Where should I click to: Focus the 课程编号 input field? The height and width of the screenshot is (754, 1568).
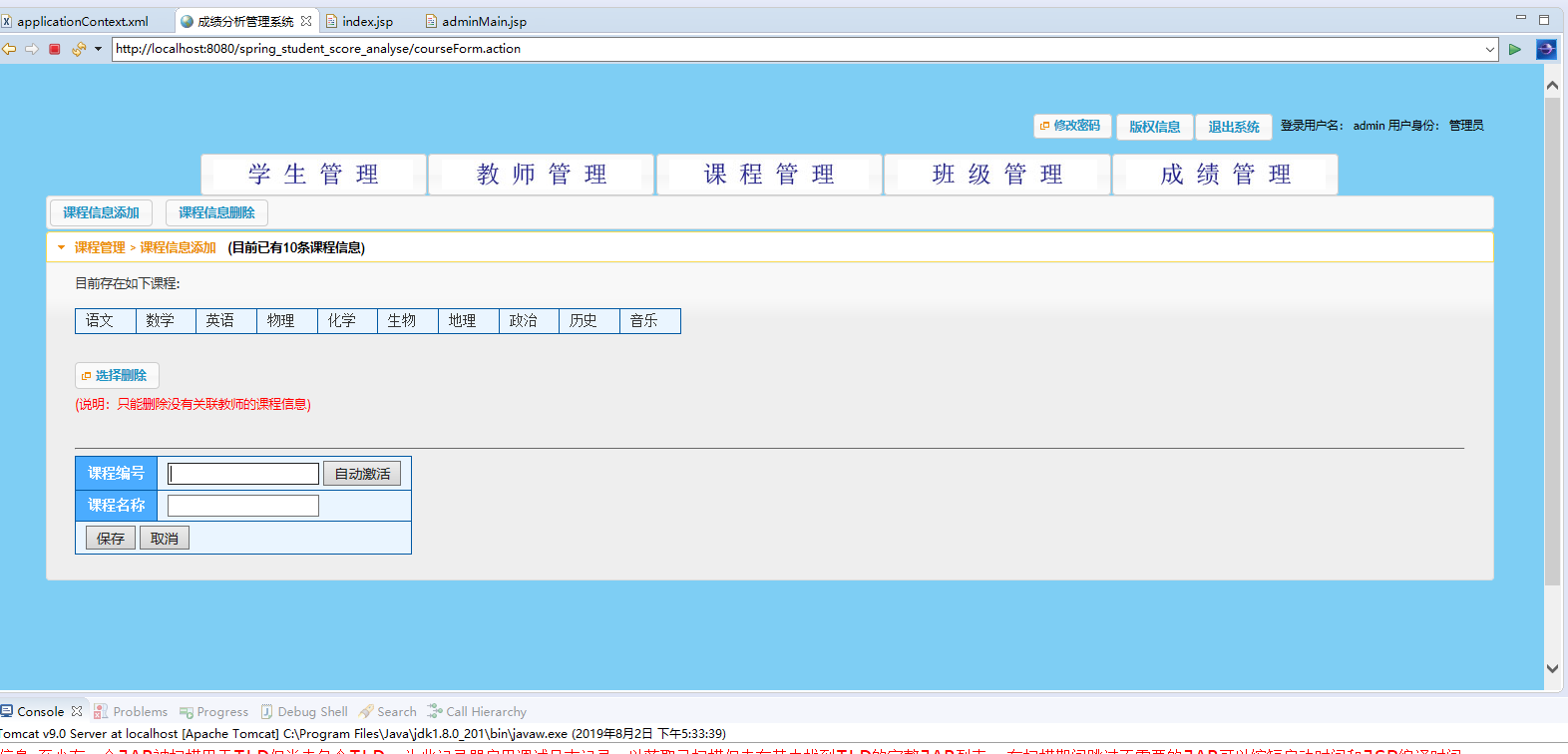(243, 474)
